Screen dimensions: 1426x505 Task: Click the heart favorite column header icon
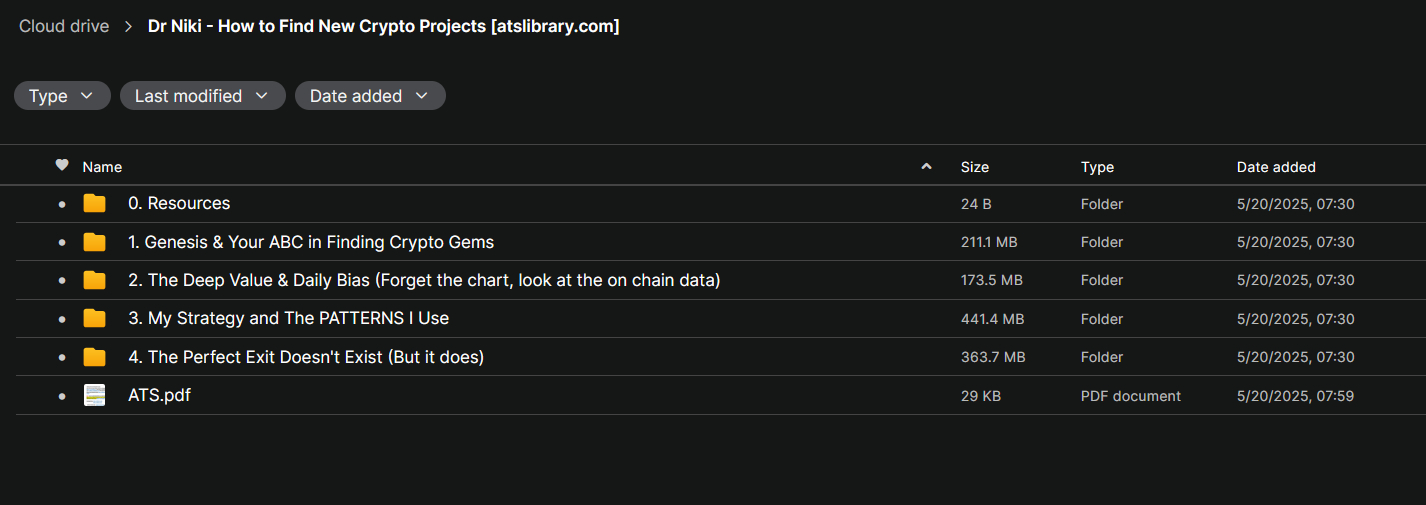click(62, 166)
